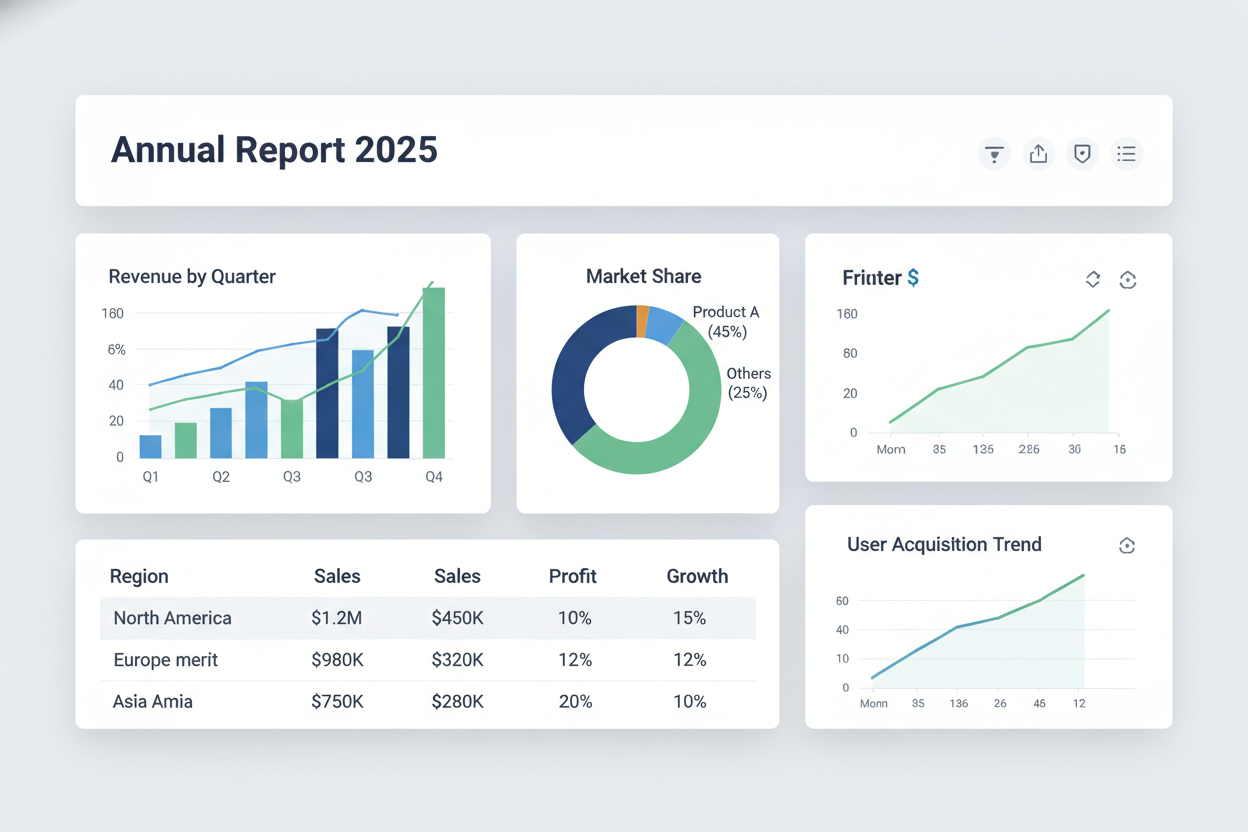This screenshot has height=832, width=1248.
Task: Click the "Annual Report 2025" title
Action: click(274, 150)
